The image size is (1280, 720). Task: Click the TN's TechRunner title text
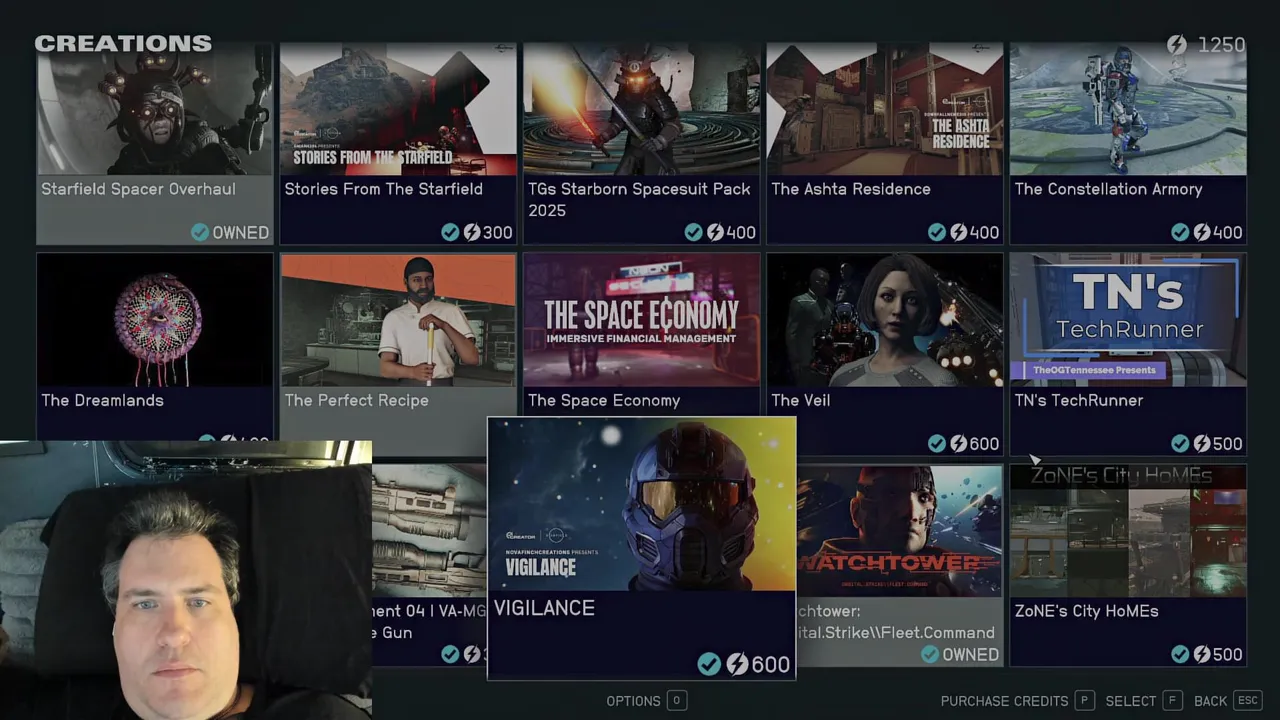click(x=1078, y=400)
